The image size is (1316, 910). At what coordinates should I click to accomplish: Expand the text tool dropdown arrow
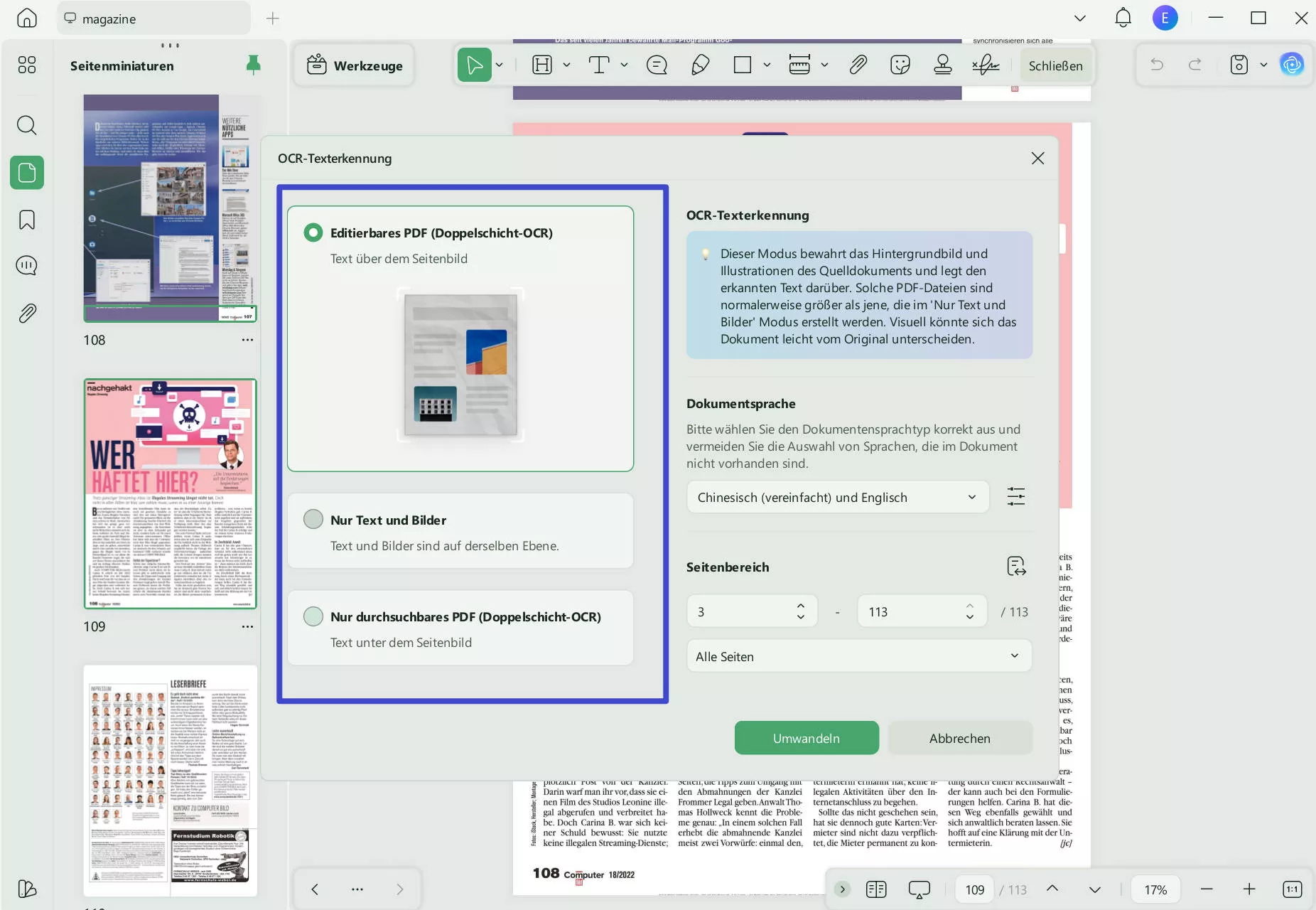coord(624,65)
